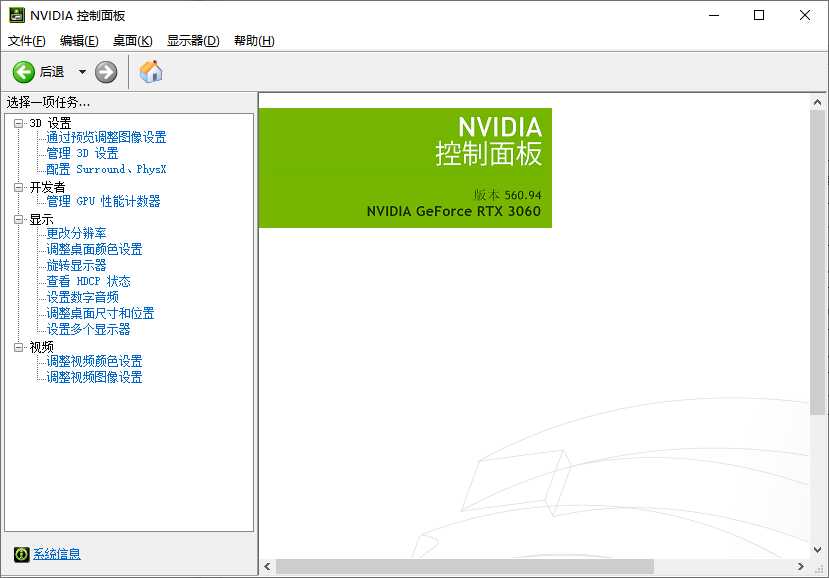Click the 3D 设置 category label
This screenshot has width=829, height=578.
pos(50,123)
